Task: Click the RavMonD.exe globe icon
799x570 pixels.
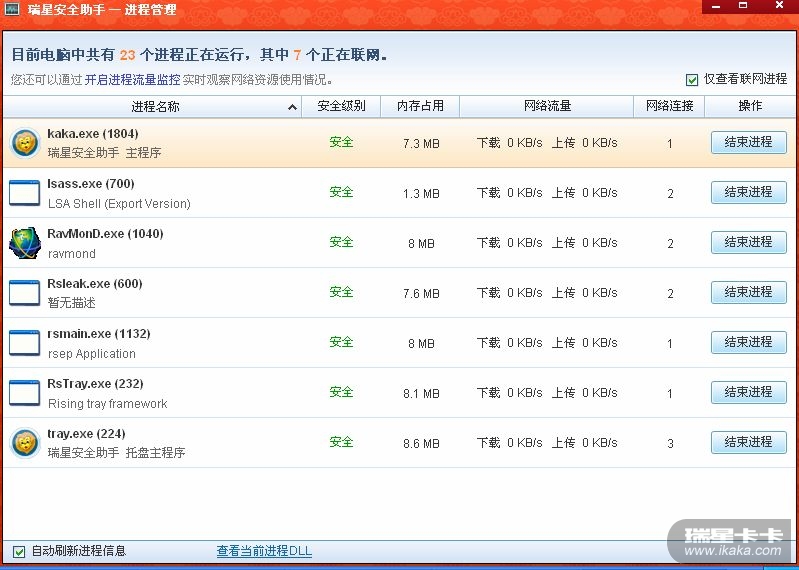Action: pyautogui.click(x=24, y=243)
